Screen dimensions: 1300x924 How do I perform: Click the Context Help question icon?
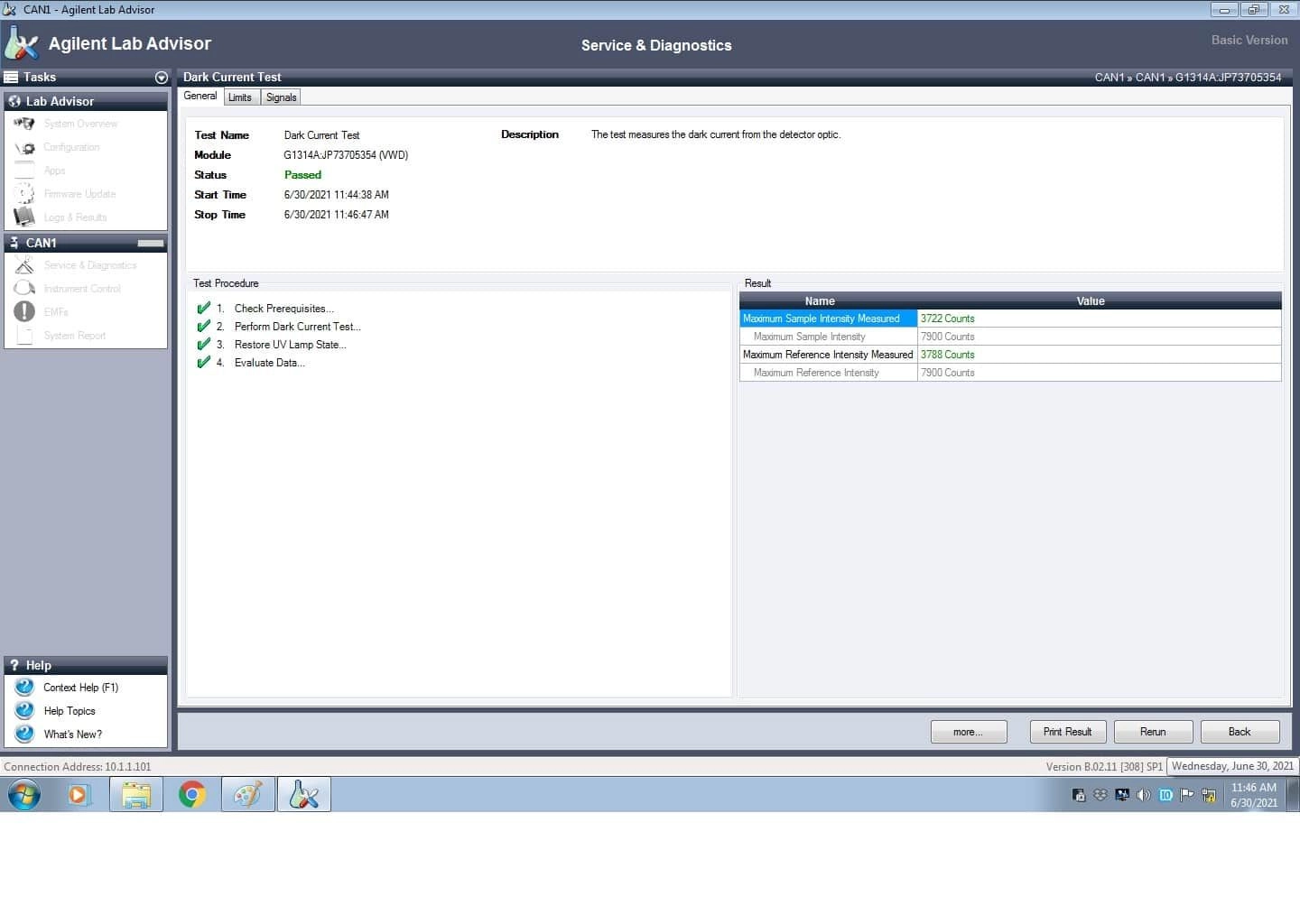[x=24, y=688]
